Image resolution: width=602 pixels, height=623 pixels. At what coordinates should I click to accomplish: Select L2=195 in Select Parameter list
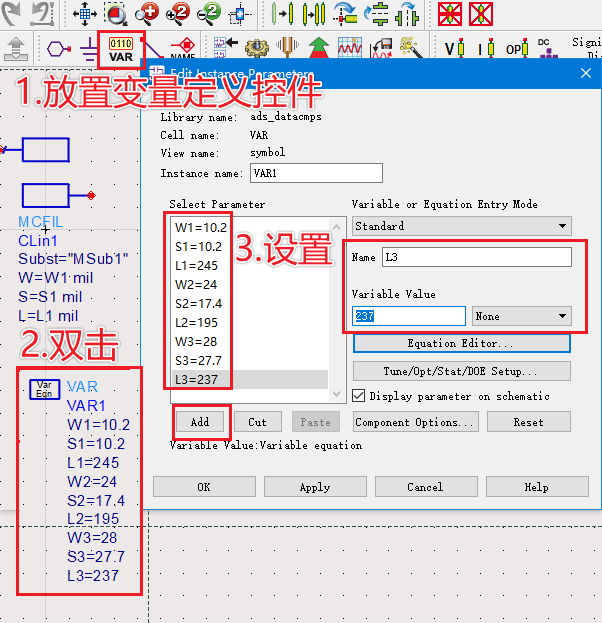250,323
